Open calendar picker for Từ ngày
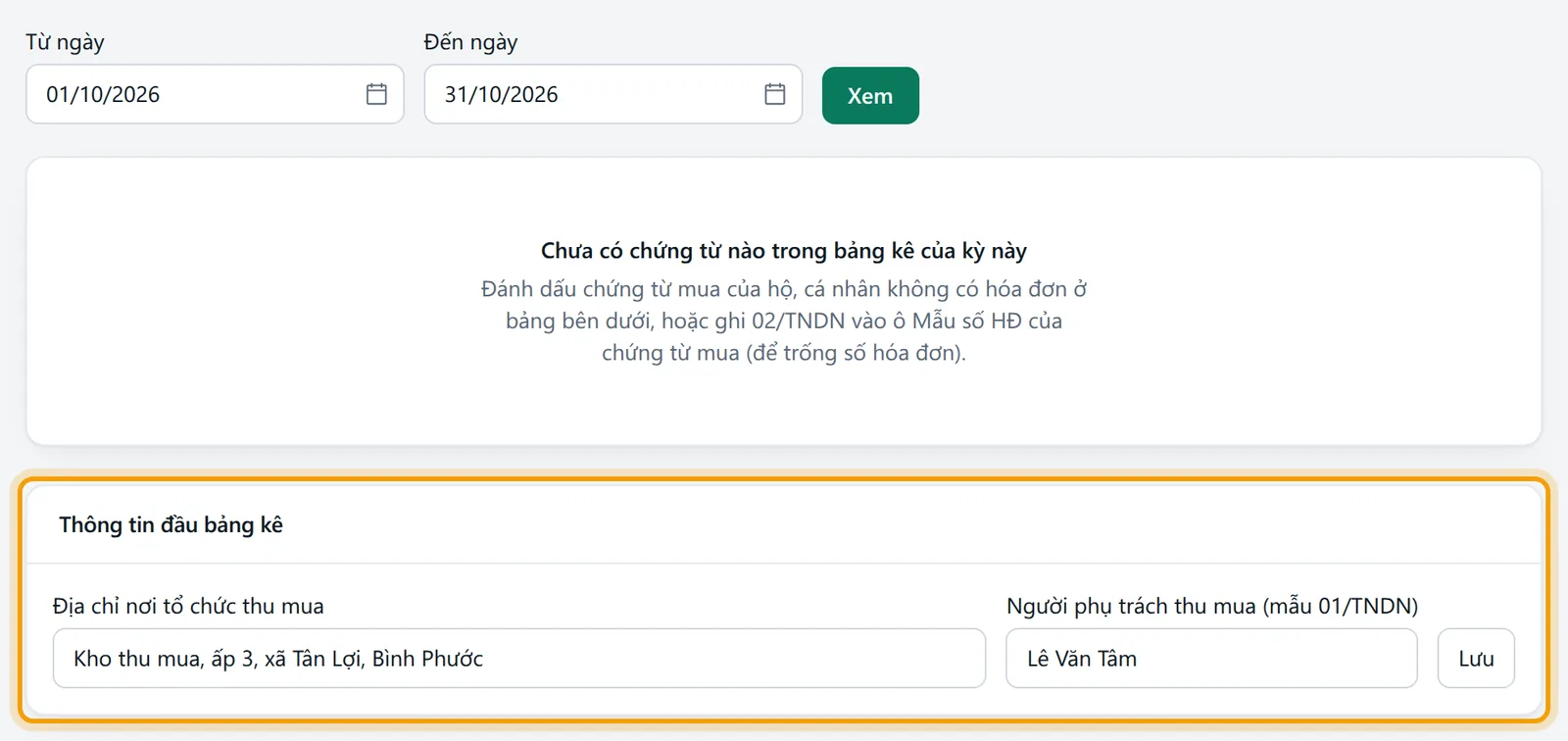This screenshot has height=741, width=1568. 376,94
